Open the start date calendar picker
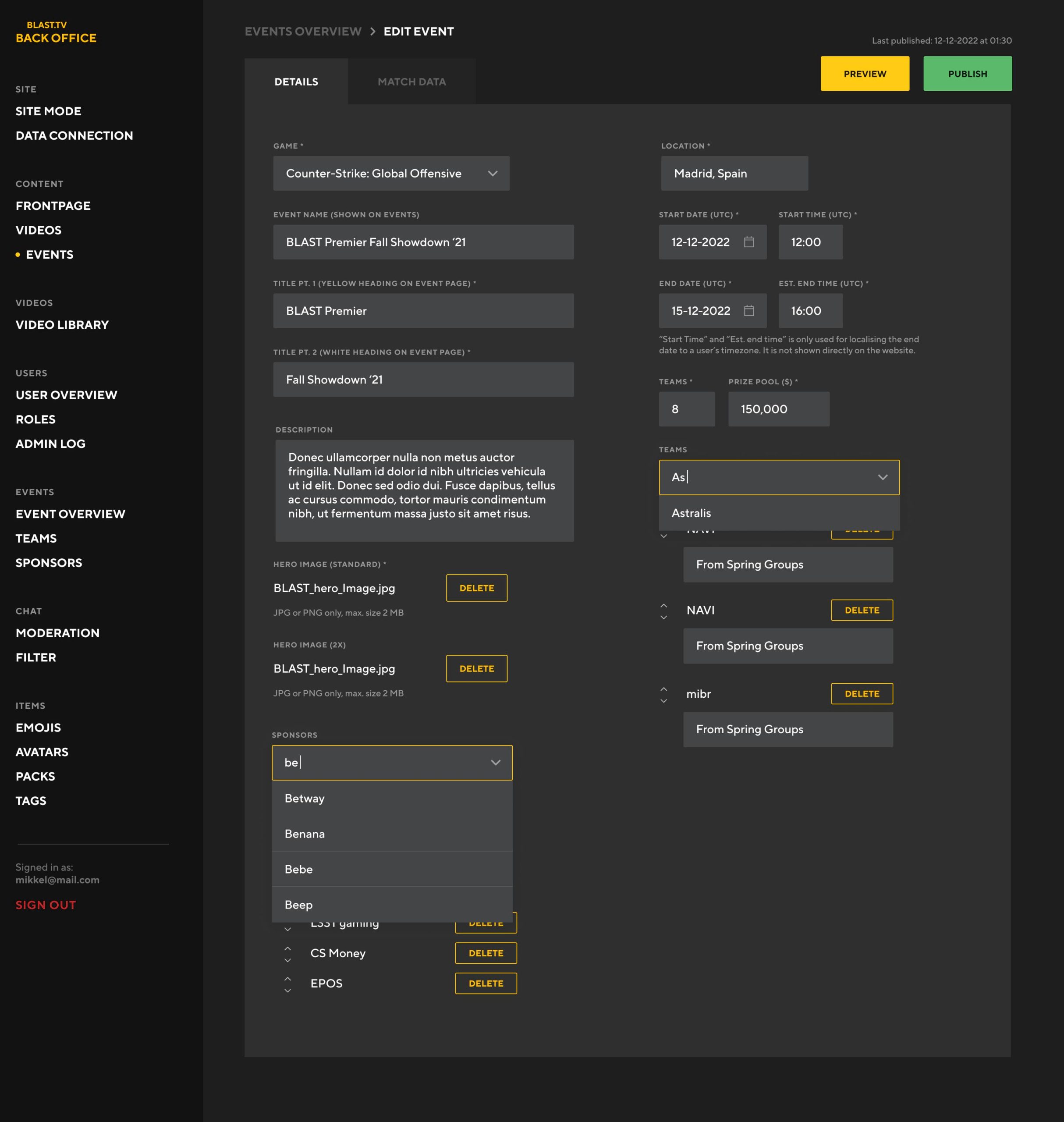Viewport: 1064px width, 1122px height. [748, 242]
